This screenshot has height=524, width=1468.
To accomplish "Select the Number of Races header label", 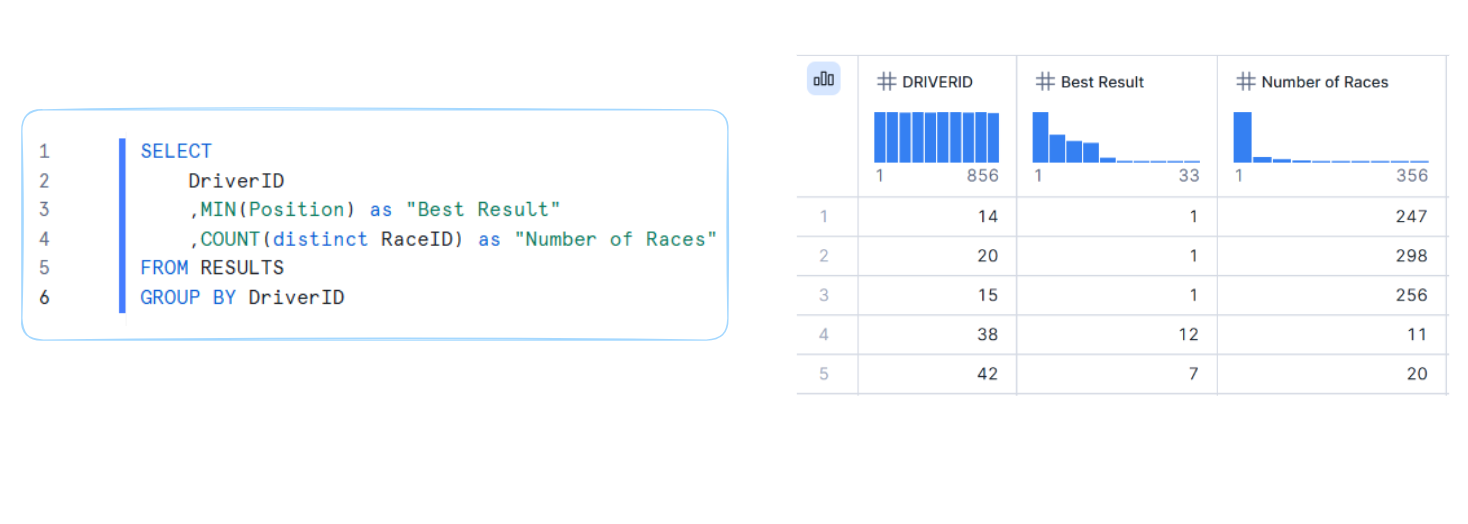I will (x=1324, y=82).
